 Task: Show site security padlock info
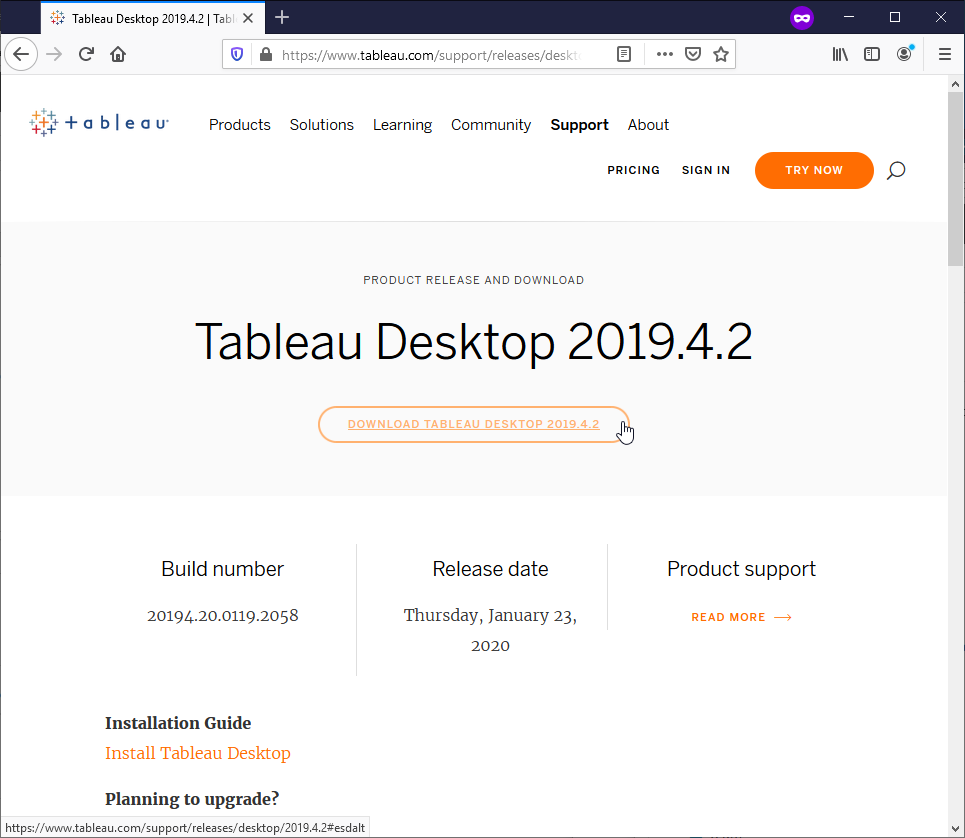[x=266, y=55]
